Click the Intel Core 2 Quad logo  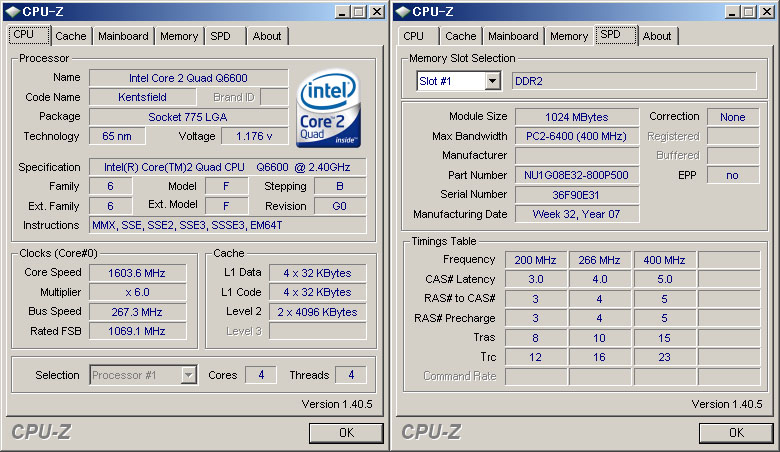[x=328, y=108]
